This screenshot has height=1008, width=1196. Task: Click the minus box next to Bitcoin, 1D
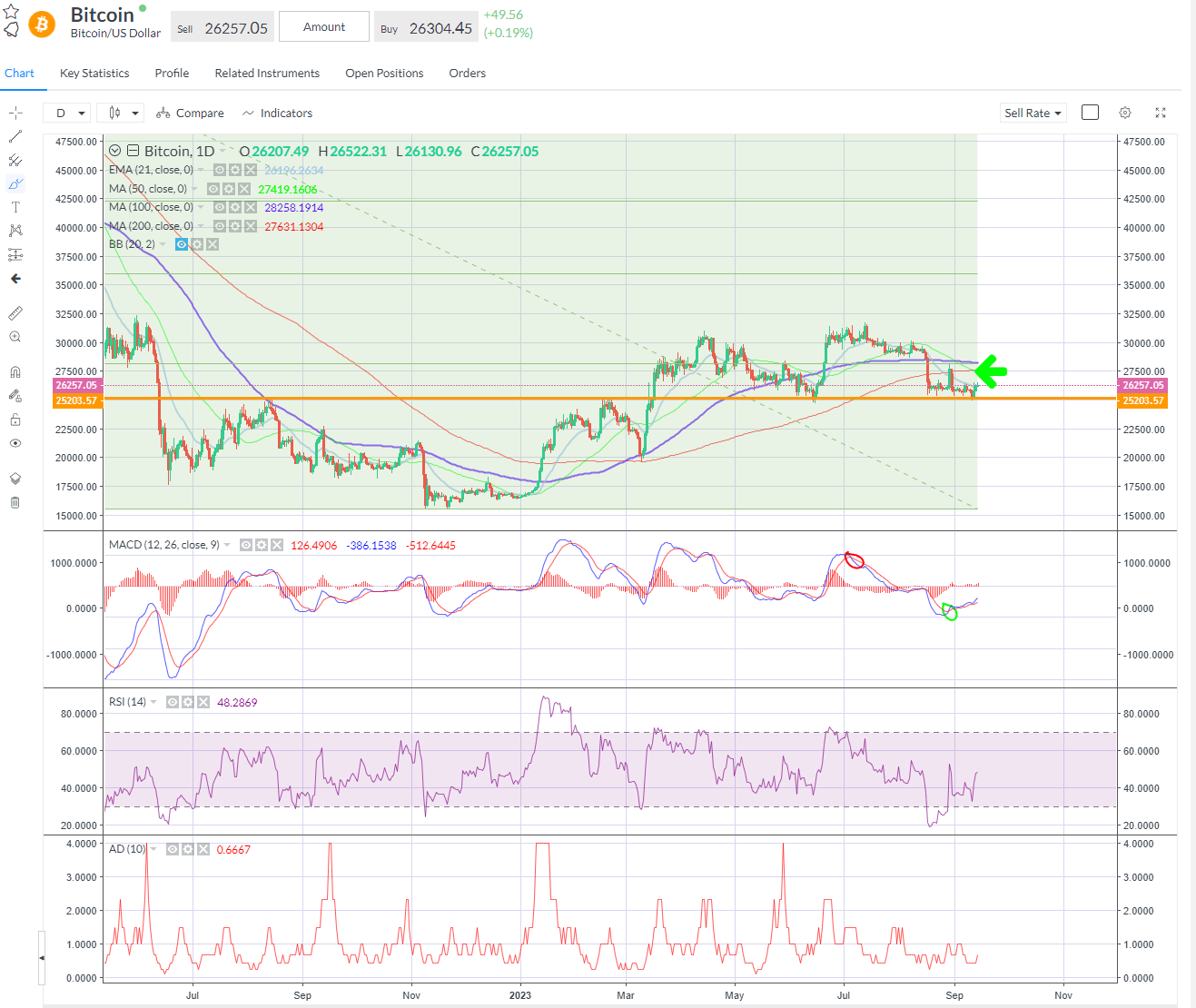[133, 151]
